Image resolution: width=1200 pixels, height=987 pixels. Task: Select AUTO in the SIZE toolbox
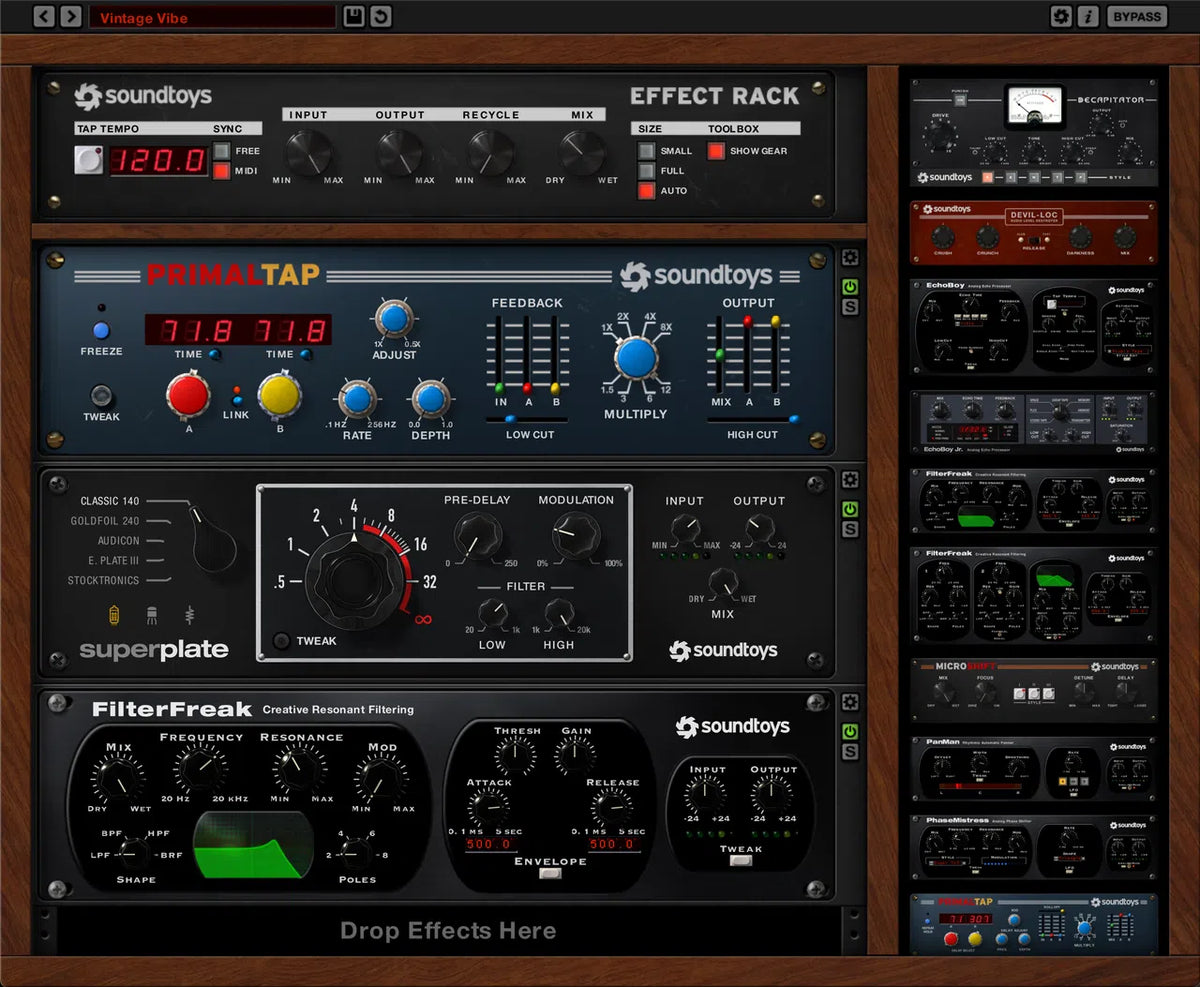pyautogui.click(x=648, y=190)
